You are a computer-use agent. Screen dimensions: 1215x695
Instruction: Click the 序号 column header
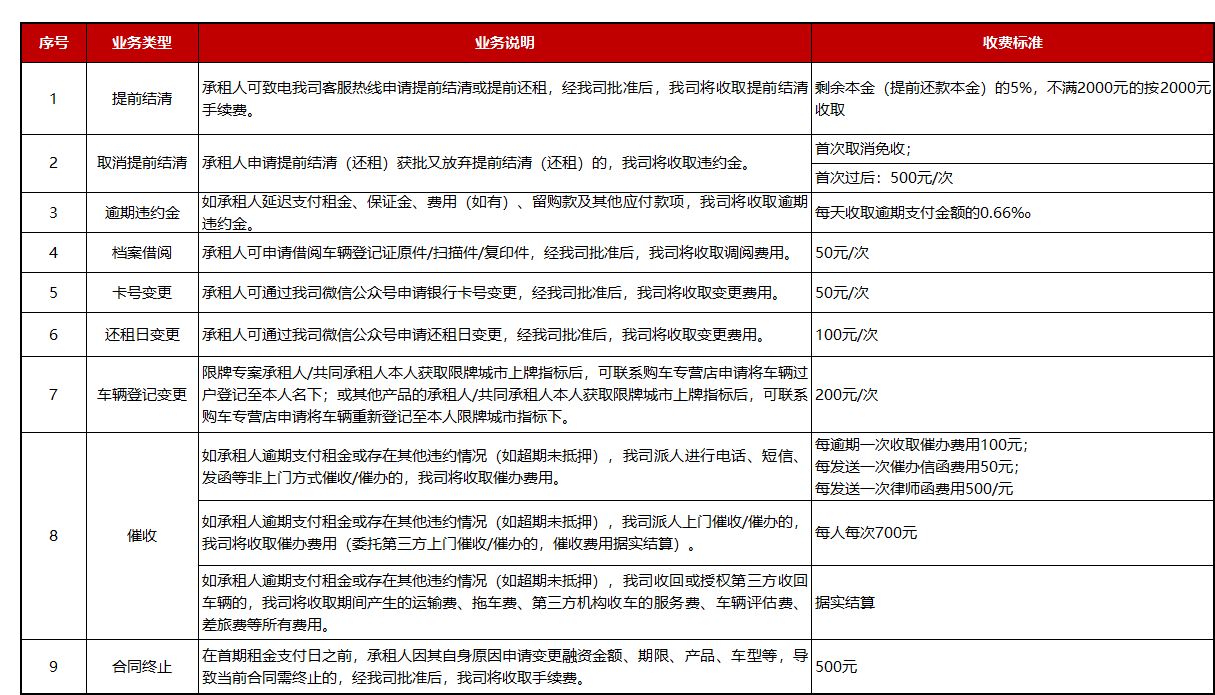point(53,43)
